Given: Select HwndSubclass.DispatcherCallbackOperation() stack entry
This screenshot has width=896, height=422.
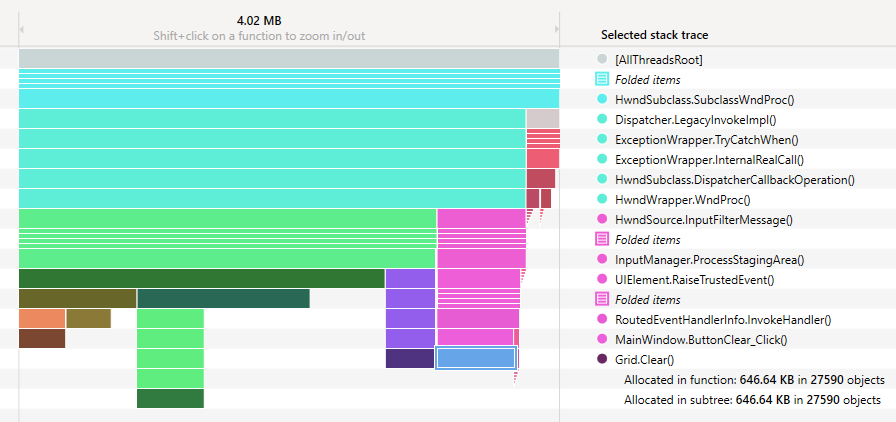Looking at the screenshot, I should point(734,179).
